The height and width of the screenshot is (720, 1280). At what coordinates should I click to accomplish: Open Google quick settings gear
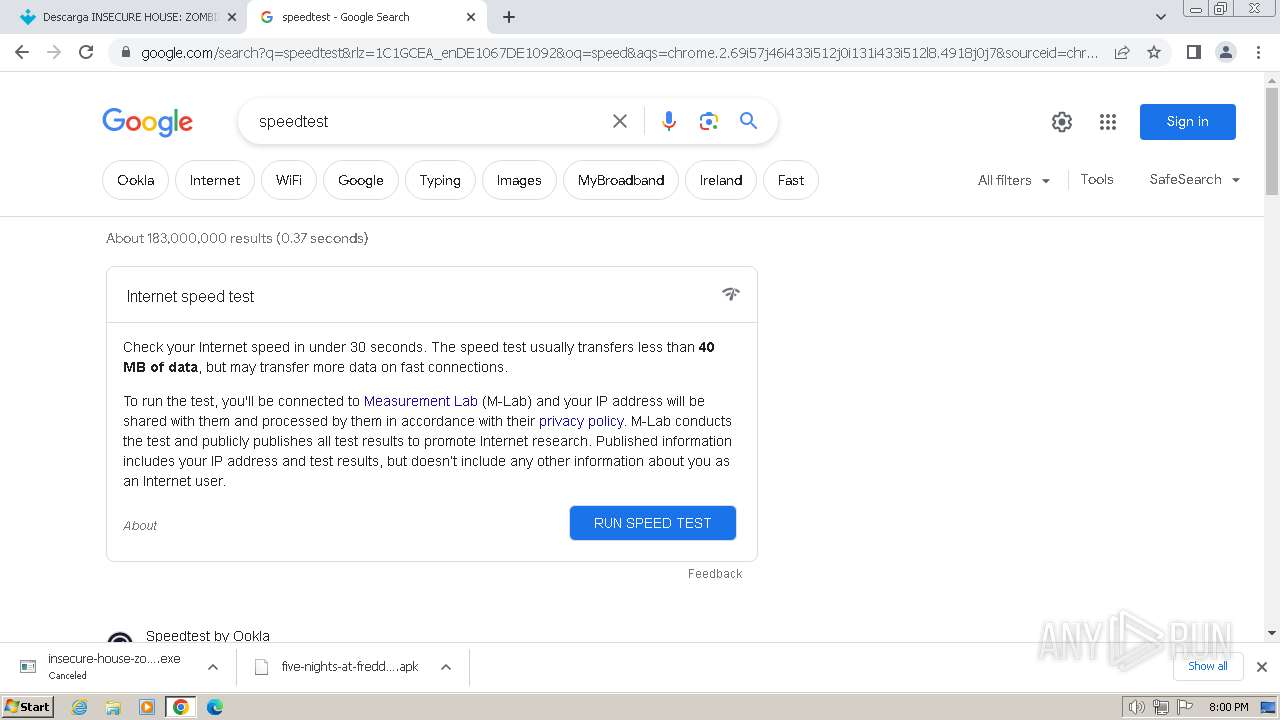tap(1062, 122)
